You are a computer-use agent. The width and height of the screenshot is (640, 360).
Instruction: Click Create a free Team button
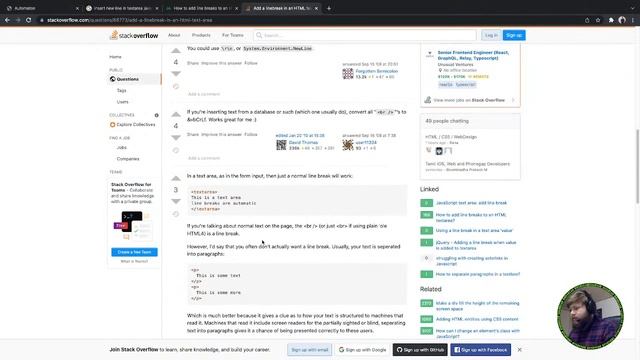pos(134,252)
